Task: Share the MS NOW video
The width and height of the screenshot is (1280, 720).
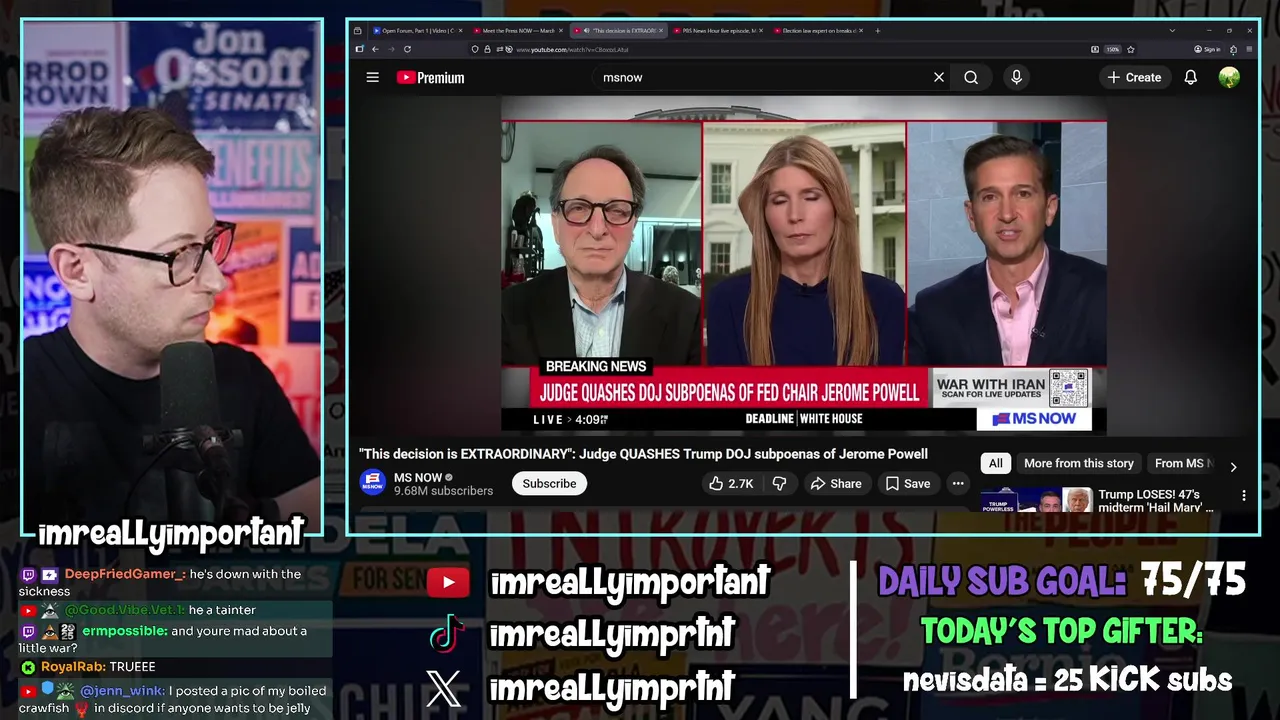Action: coord(836,483)
